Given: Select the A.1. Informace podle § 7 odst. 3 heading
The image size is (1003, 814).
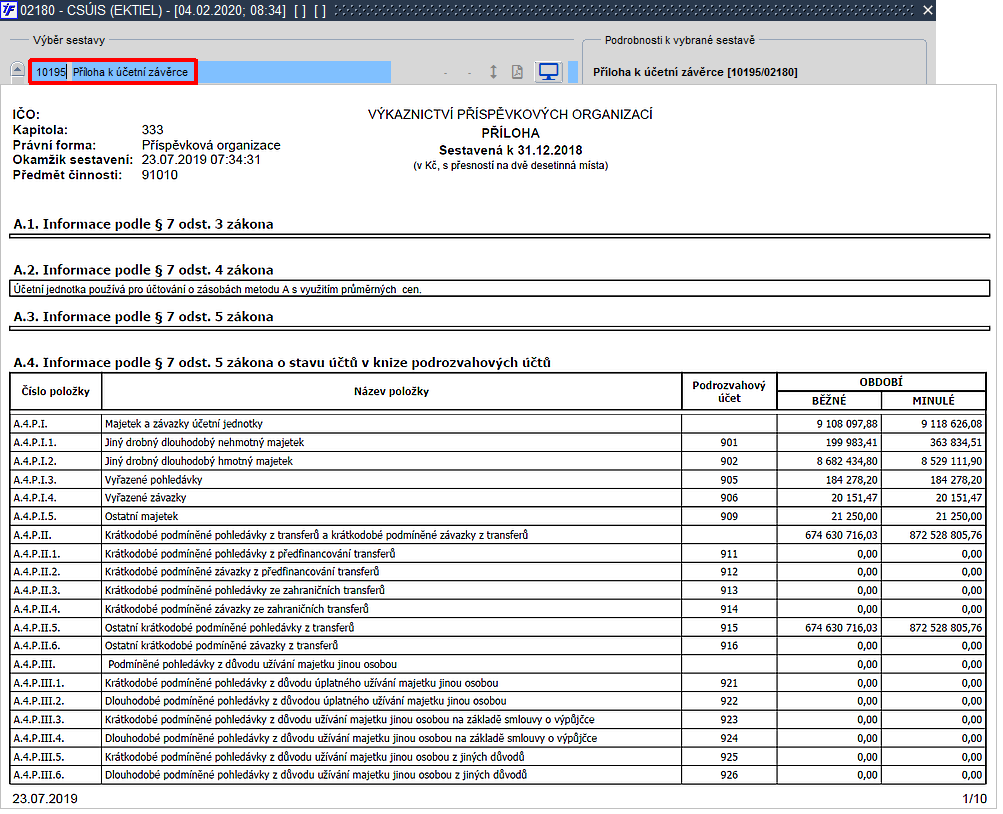Looking at the screenshot, I should click(144, 224).
